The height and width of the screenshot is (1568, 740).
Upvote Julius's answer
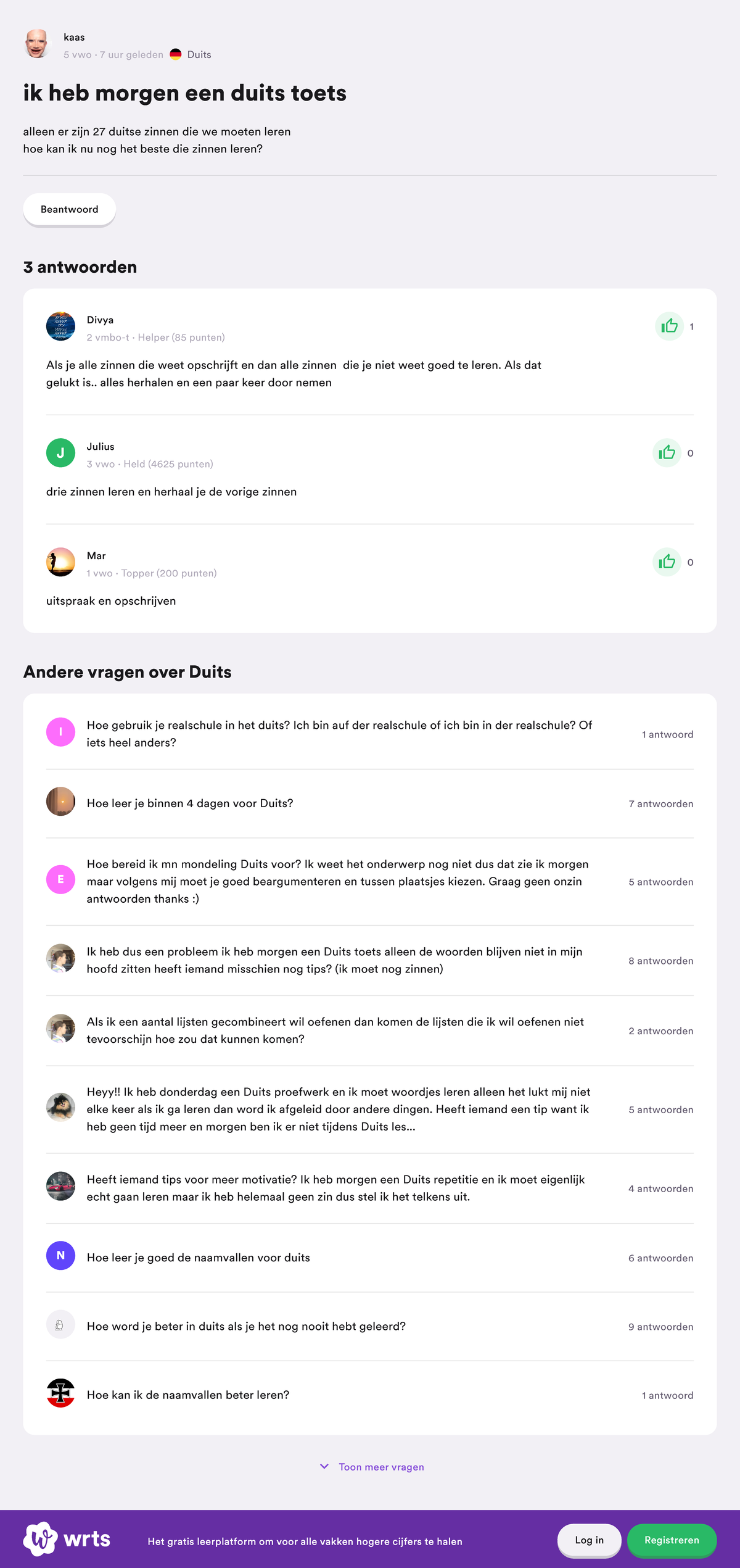point(667,453)
